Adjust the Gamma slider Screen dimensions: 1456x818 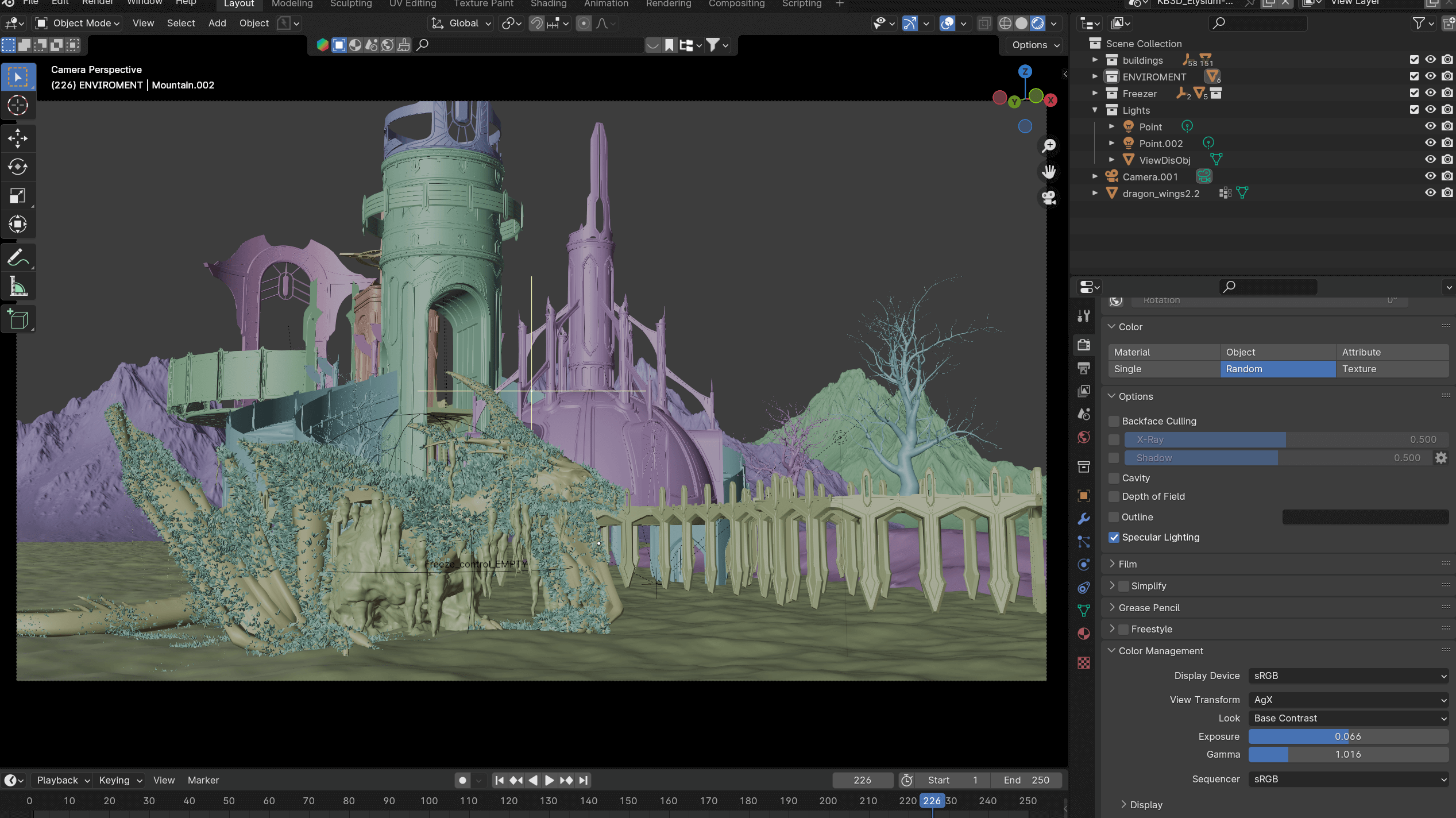[x=1348, y=754]
